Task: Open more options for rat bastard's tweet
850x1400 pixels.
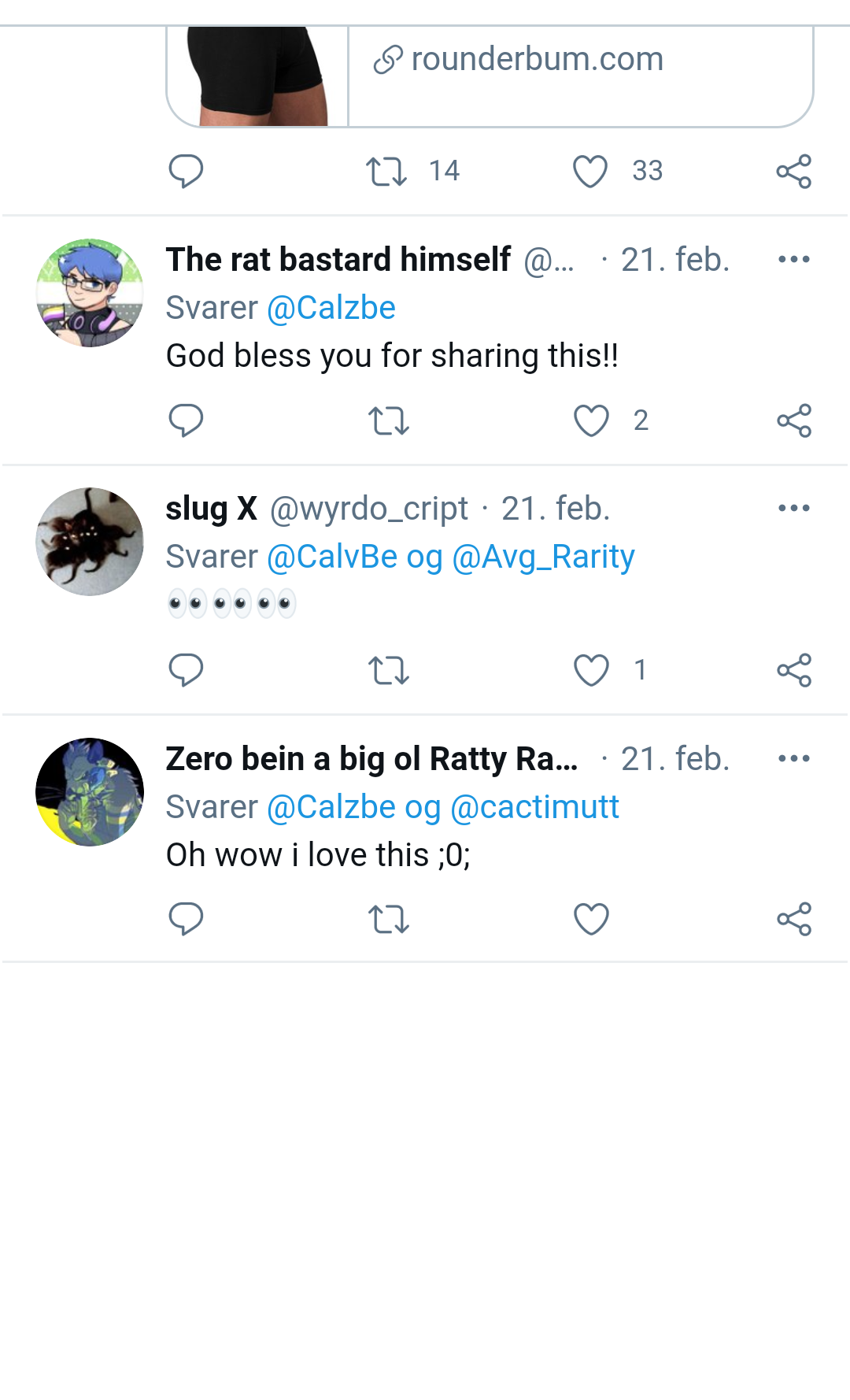Action: click(x=793, y=259)
